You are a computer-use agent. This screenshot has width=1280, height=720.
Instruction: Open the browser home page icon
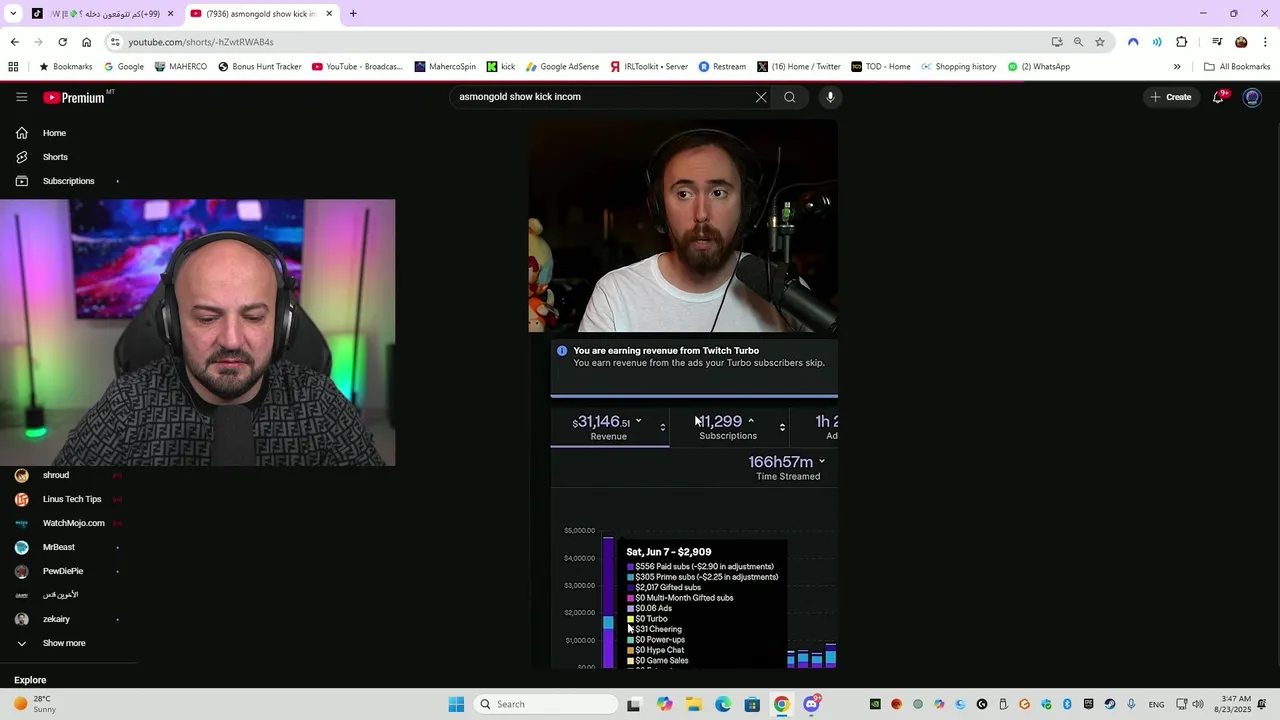(87, 42)
